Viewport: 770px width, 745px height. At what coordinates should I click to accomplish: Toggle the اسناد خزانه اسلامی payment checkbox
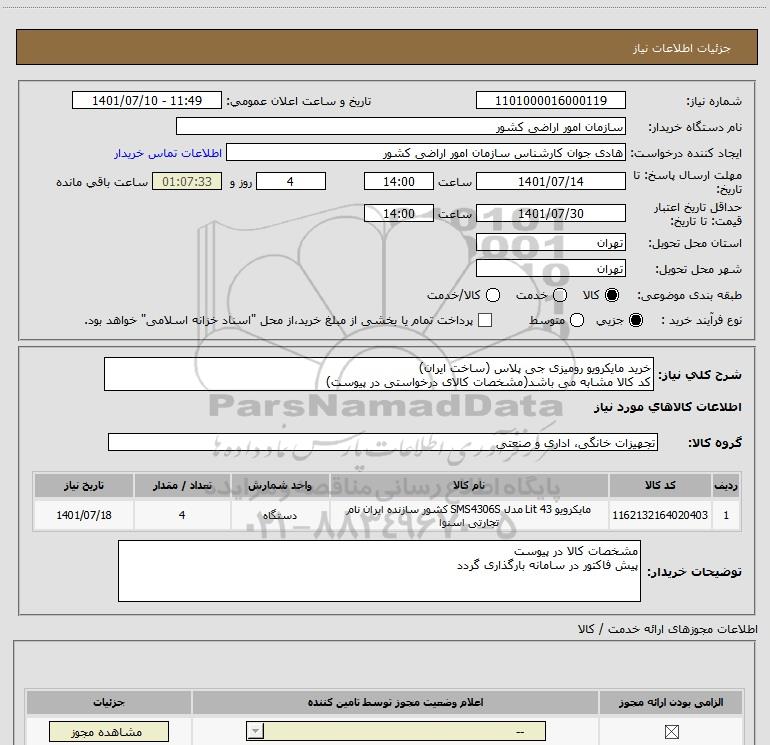(x=485, y=320)
